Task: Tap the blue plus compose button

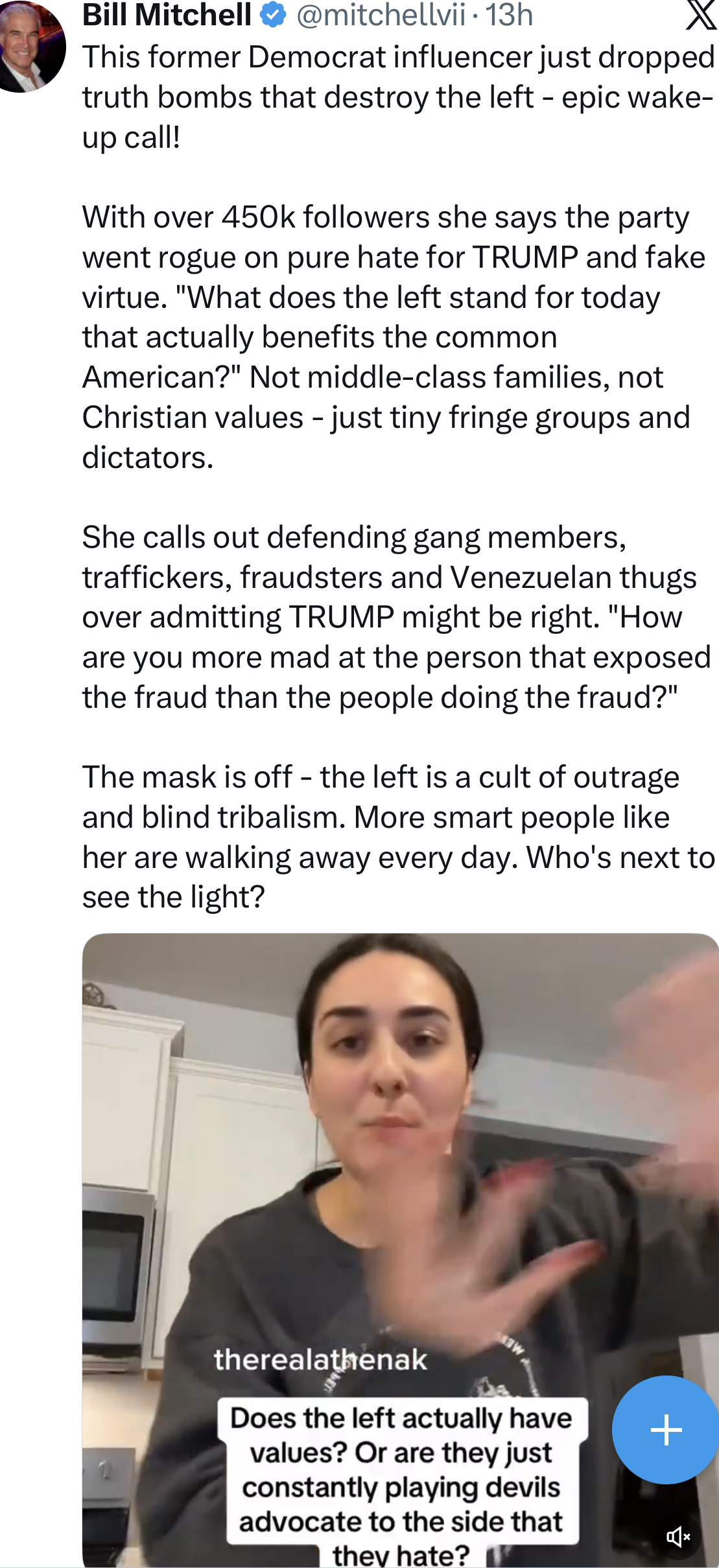Action: click(x=666, y=1429)
